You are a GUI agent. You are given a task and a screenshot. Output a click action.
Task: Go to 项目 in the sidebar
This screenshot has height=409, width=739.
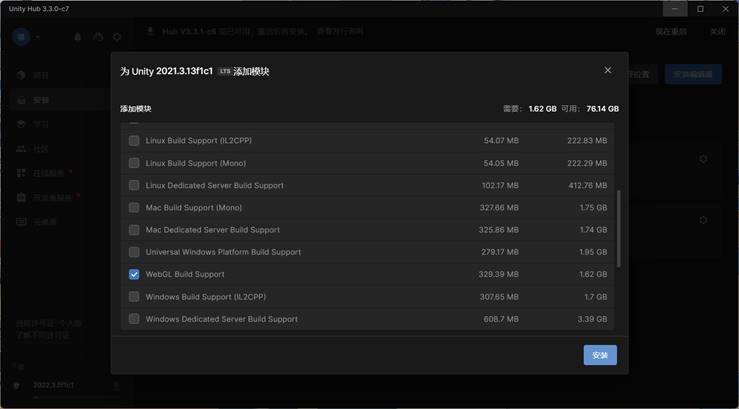pyautogui.click(x=40, y=75)
